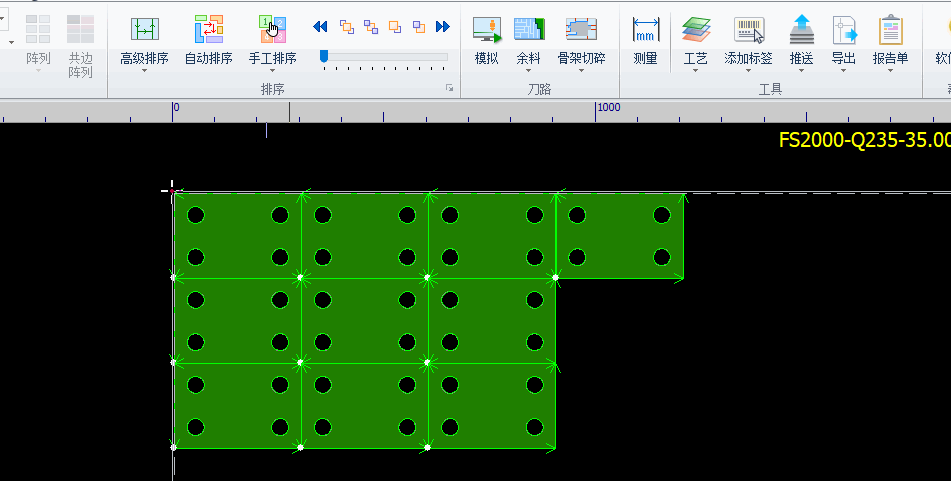Expand the 工艺 process dropdown

[695, 71]
